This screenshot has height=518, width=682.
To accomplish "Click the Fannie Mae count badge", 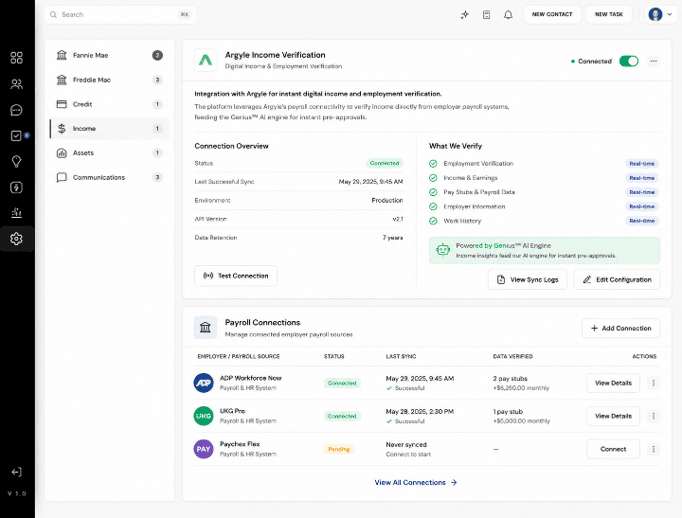I will coord(157,55).
